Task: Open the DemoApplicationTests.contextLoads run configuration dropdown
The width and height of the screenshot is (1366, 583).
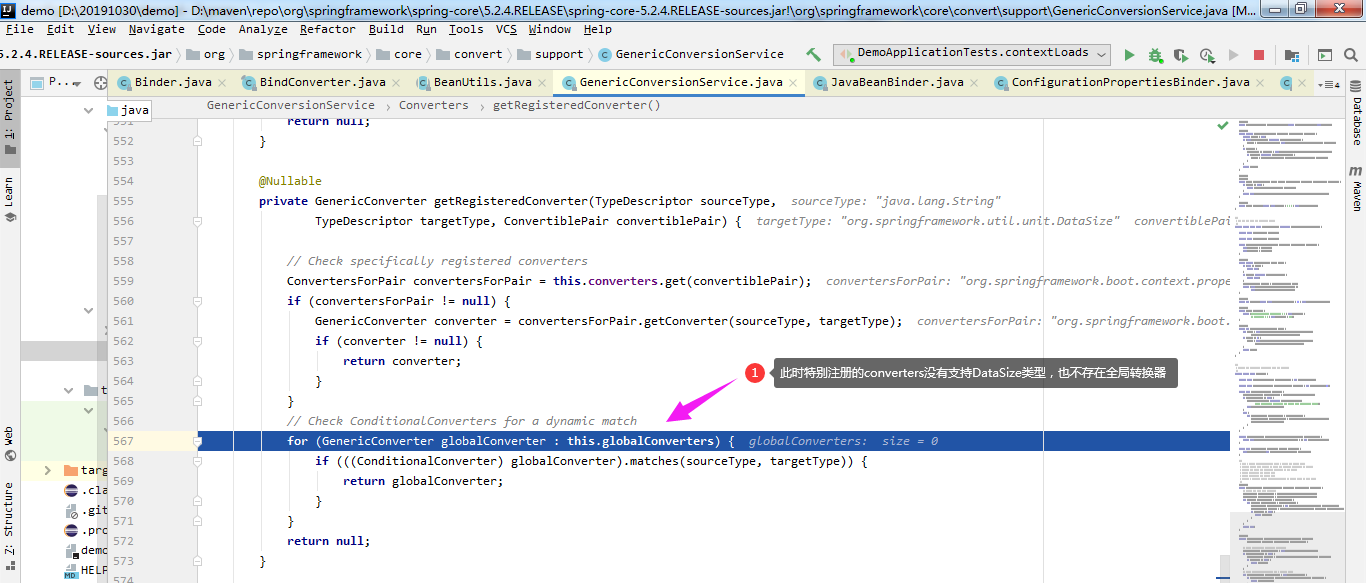Action: pyautogui.click(x=973, y=54)
